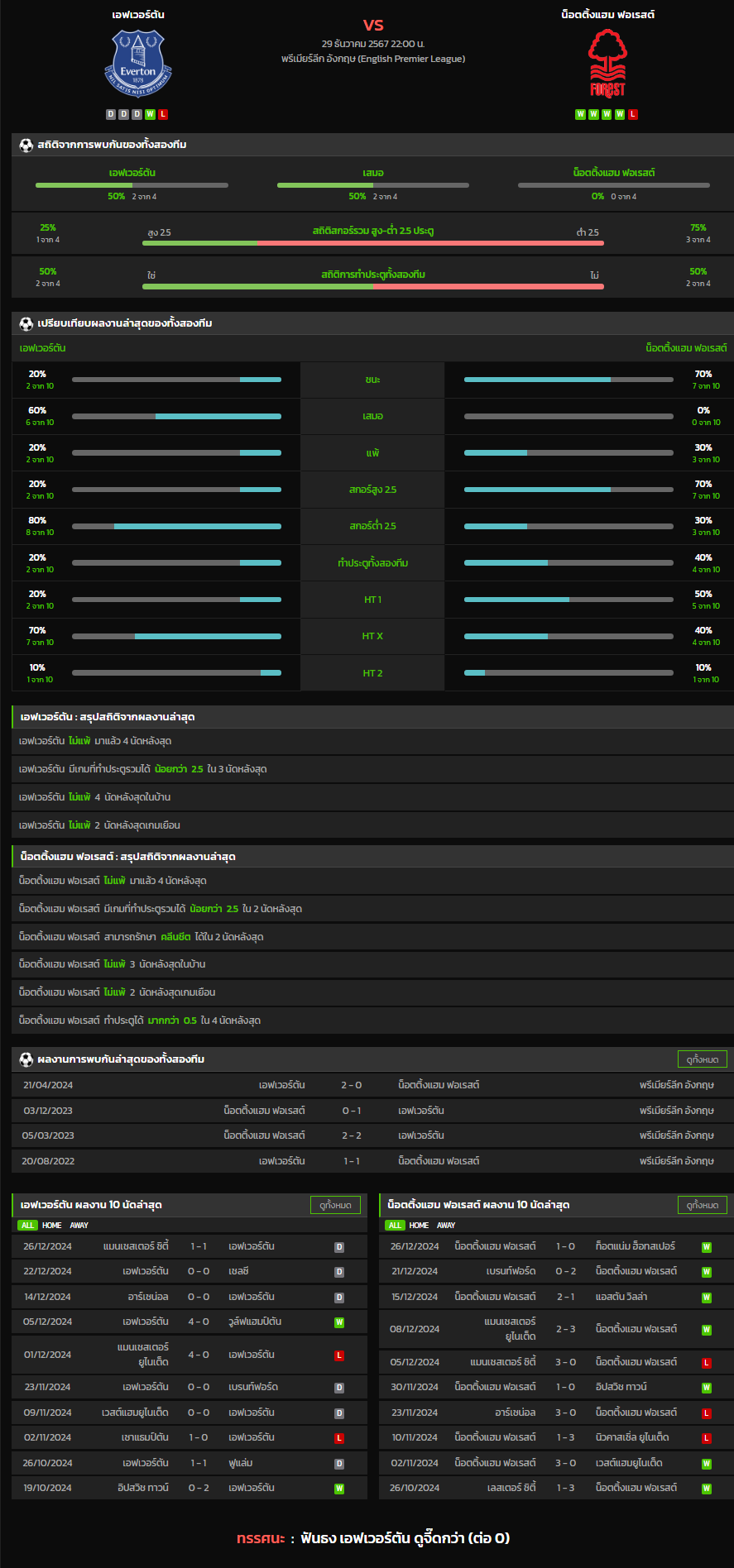Click the VS text between team names

coord(373,25)
